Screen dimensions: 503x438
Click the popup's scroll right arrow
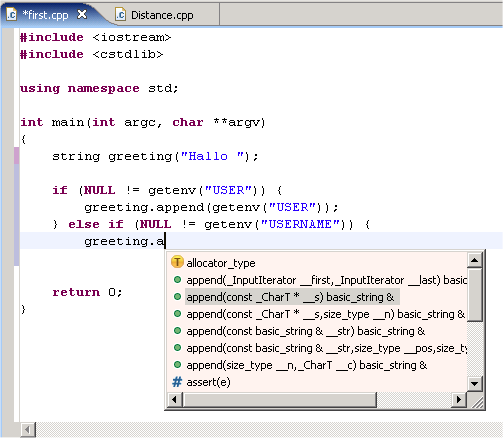(459, 399)
